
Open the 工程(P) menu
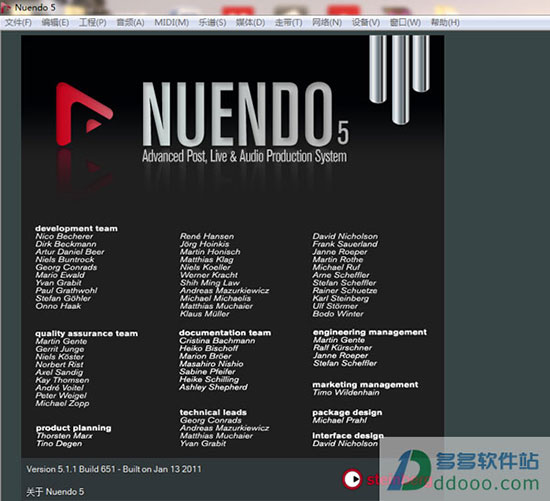(x=93, y=22)
